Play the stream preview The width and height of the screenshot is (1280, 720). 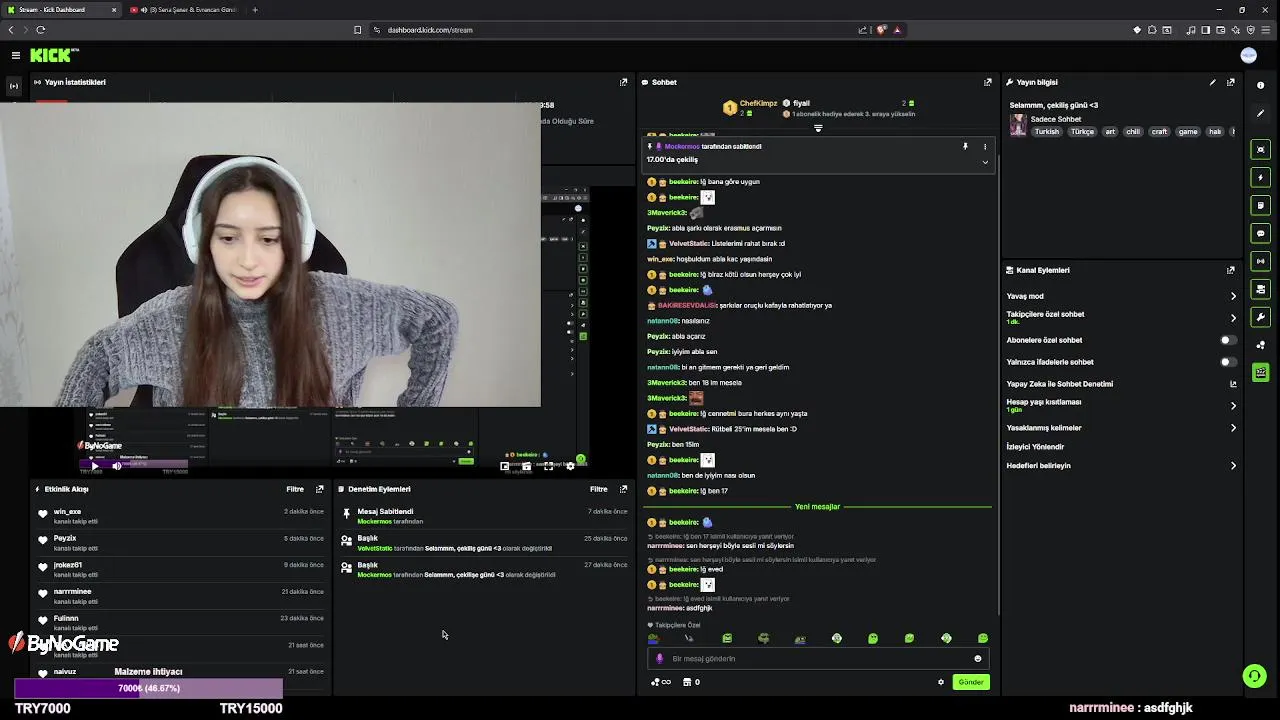(95, 465)
